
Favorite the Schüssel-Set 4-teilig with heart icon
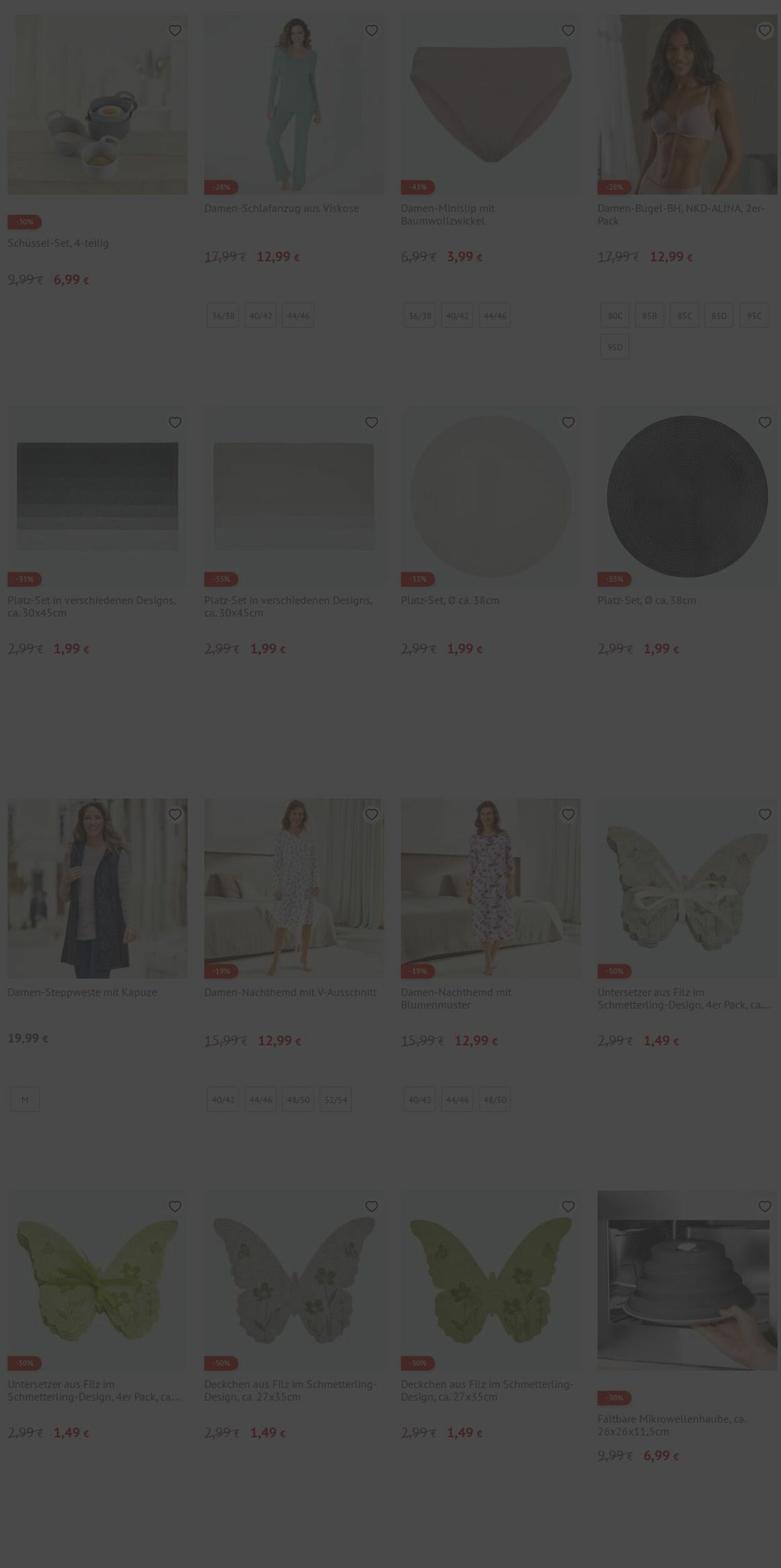175,31
